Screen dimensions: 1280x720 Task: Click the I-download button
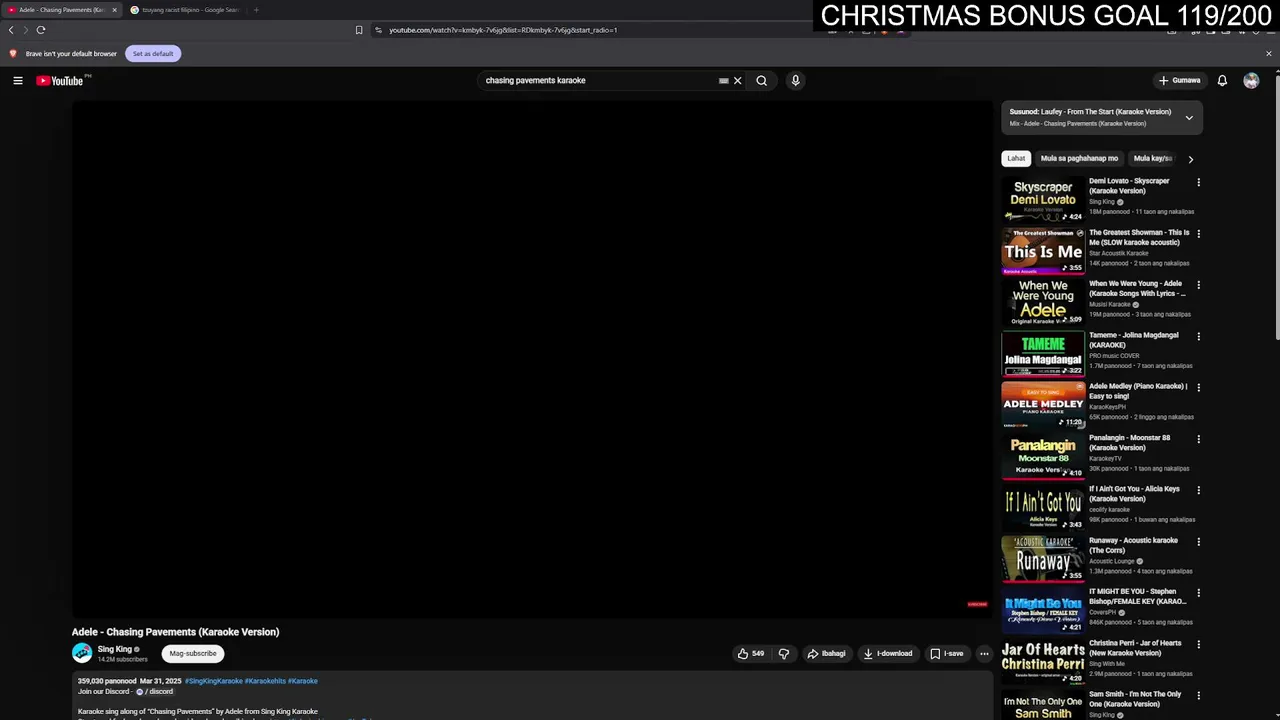click(889, 654)
